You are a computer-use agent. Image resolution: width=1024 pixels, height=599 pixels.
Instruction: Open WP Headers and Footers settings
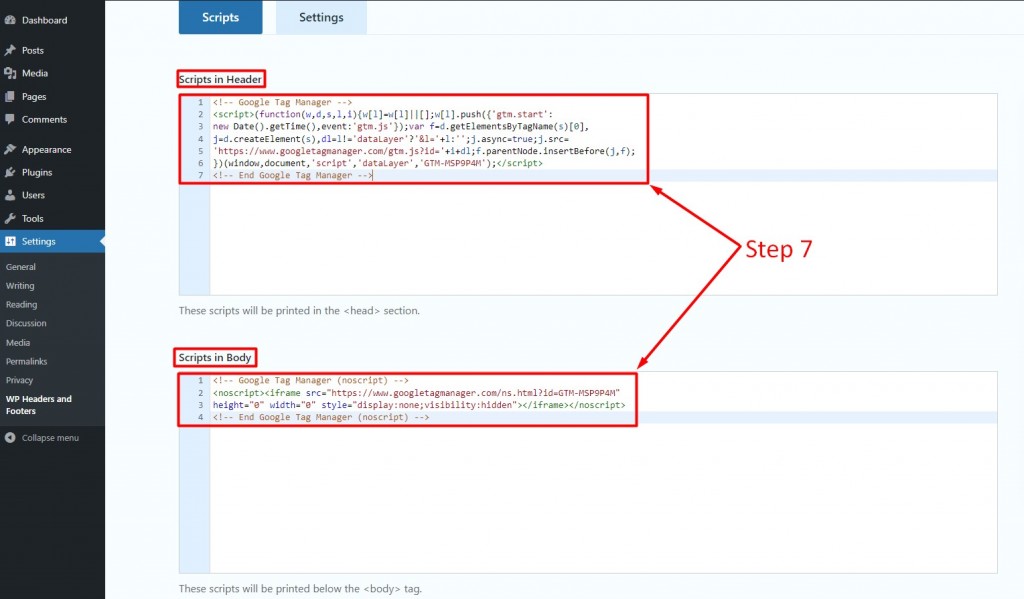[39, 405]
